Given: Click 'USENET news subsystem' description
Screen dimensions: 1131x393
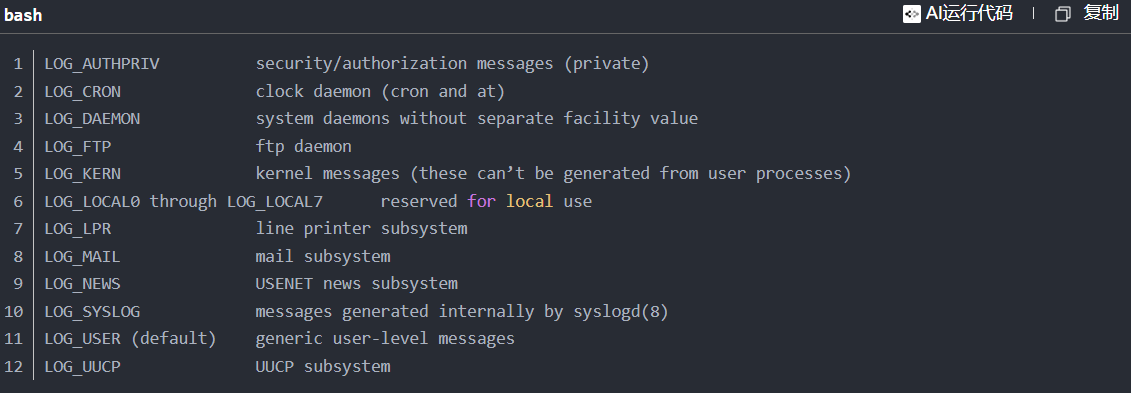Looking at the screenshot, I should pos(356,284).
